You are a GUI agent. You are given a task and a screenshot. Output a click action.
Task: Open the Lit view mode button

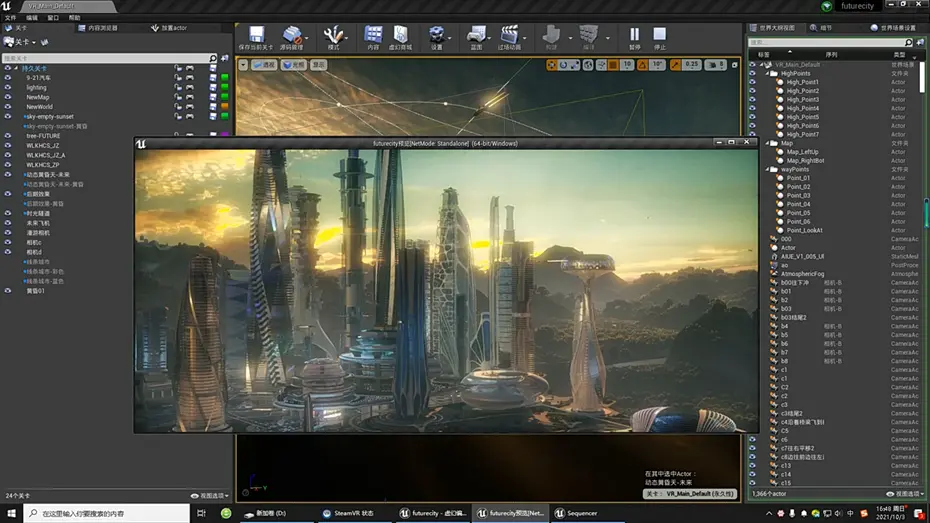point(294,65)
